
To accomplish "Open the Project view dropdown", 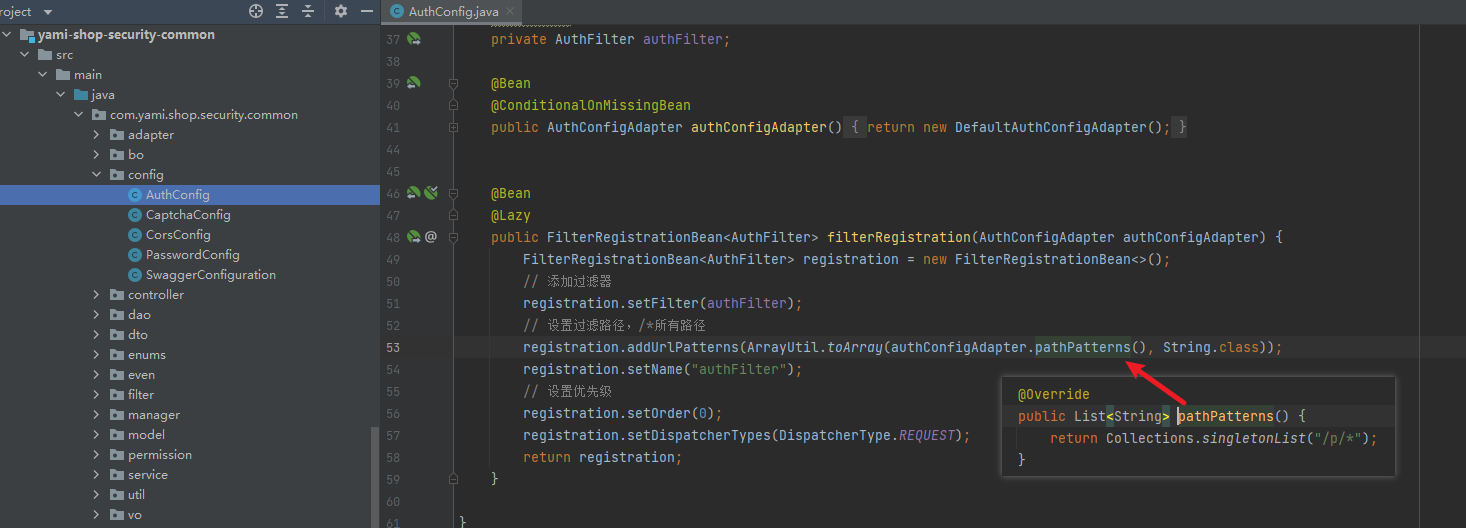I will point(47,11).
